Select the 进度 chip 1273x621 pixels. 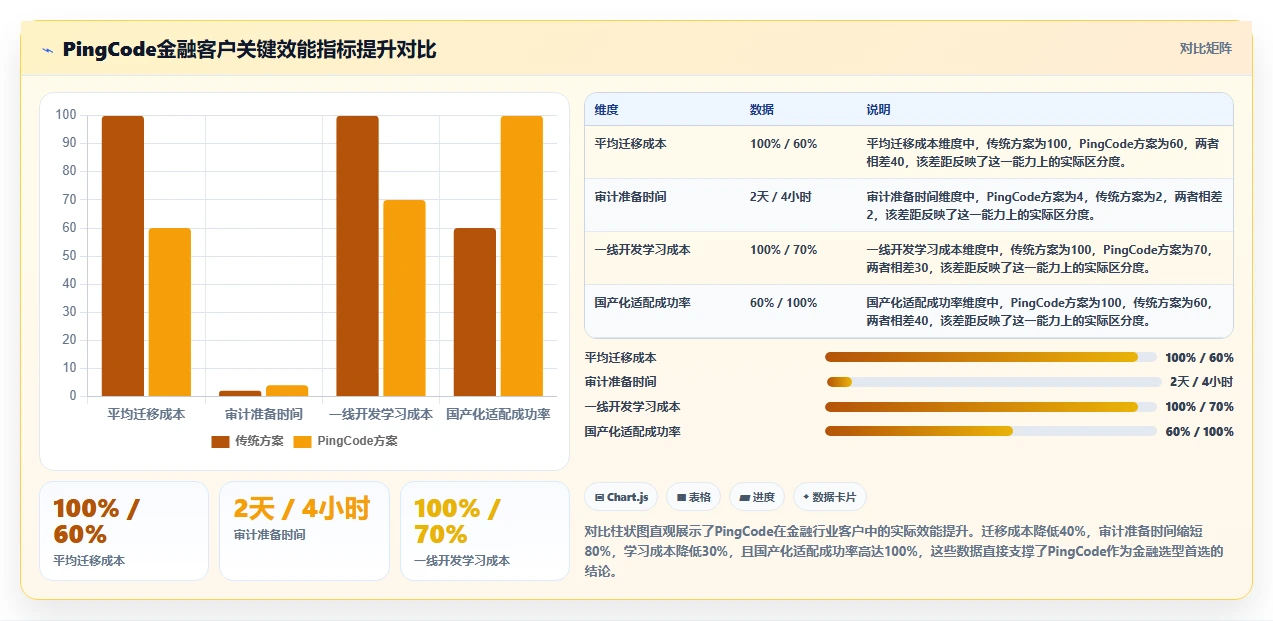click(757, 497)
